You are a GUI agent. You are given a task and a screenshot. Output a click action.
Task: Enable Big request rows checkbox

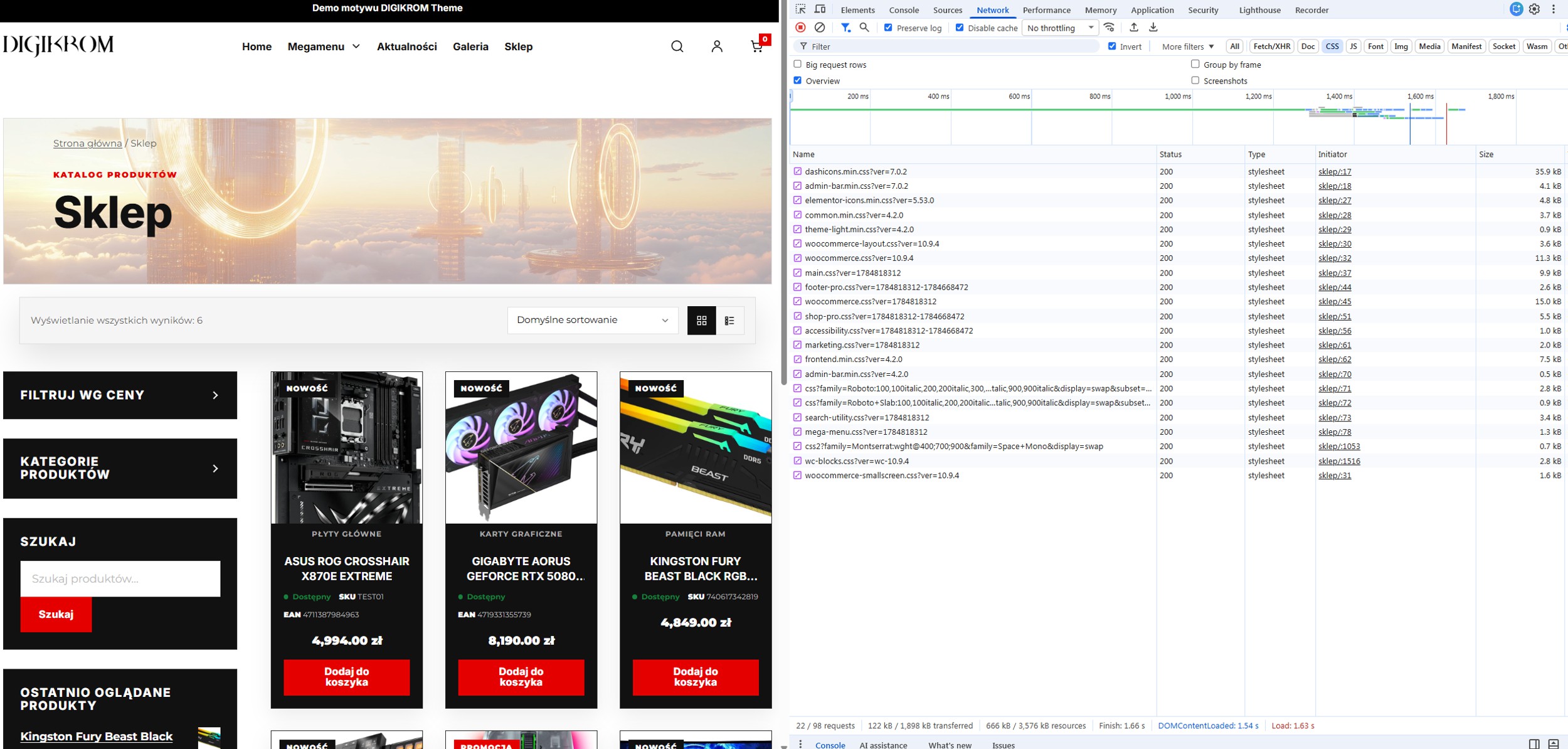[798, 64]
